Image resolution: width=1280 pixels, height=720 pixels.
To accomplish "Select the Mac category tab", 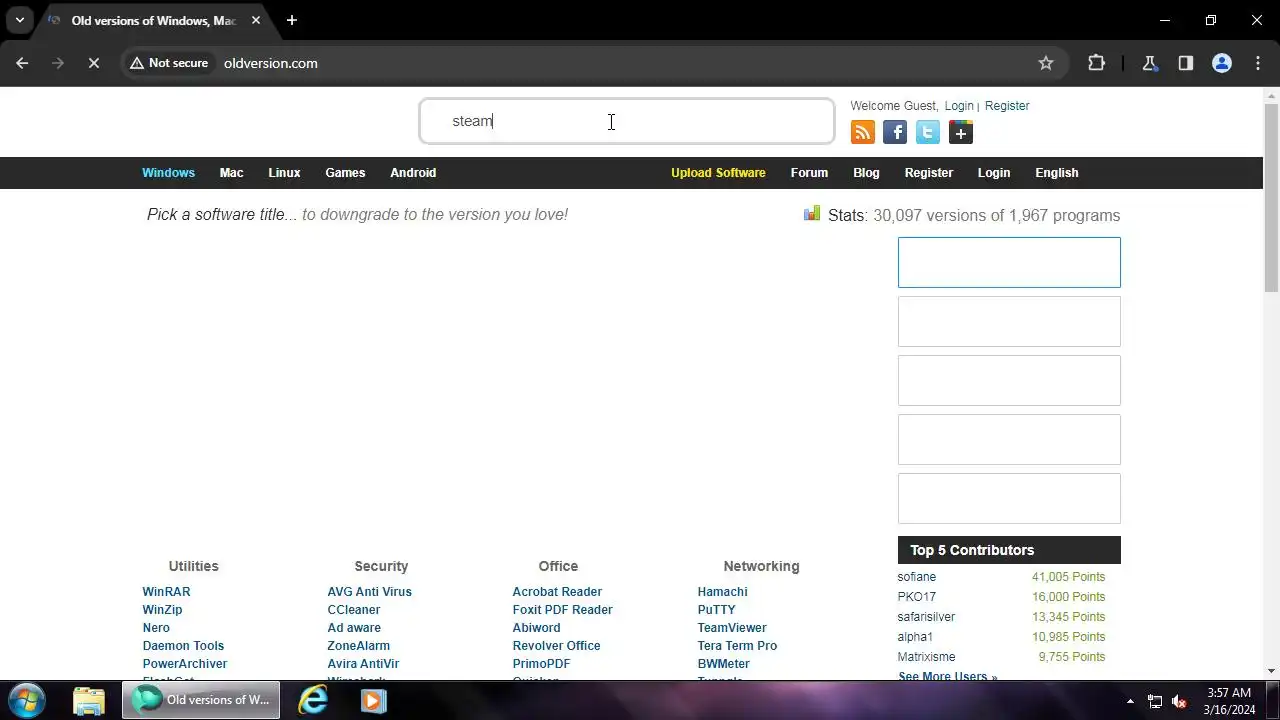I will click(231, 173).
